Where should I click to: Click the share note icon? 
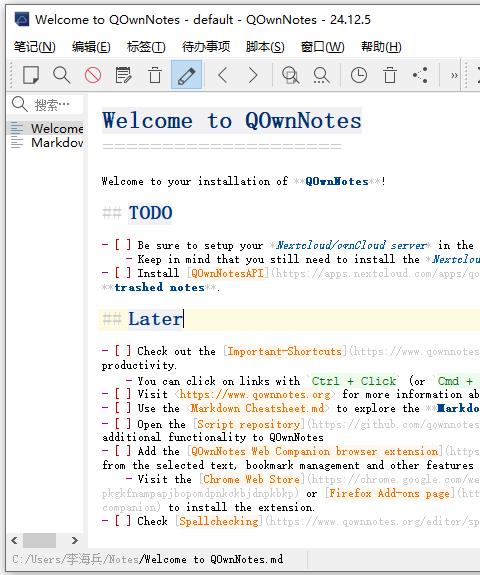click(420, 75)
